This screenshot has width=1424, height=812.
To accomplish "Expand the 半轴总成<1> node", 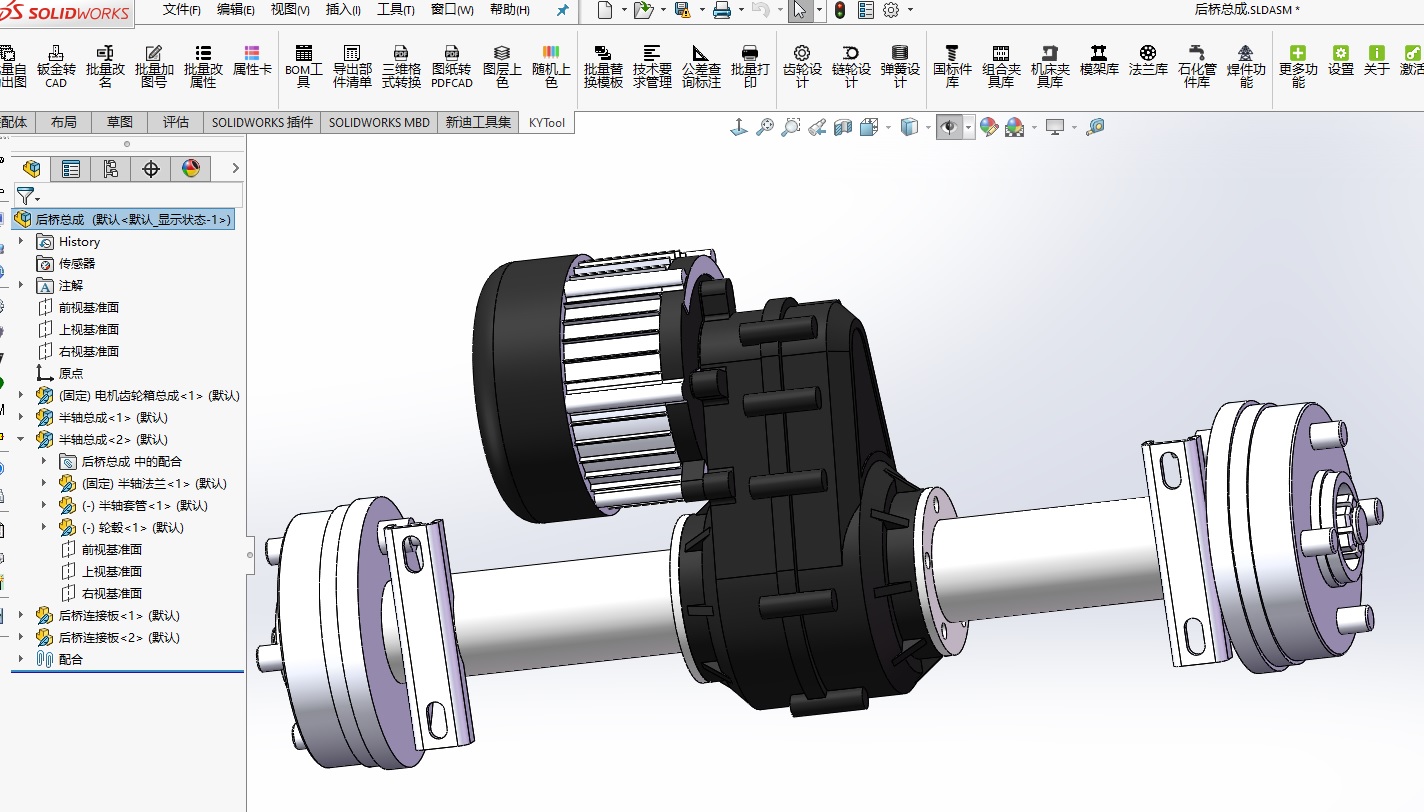I will [x=21, y=417].
